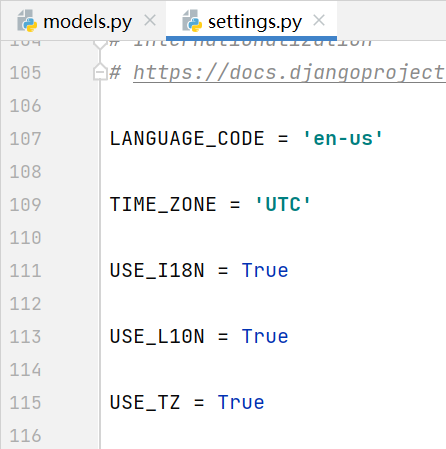Image resolution: width=446 pixels, height=449 pixels.
Task: Click the True value of USE_I18N
Action: (x=265, y=271)
